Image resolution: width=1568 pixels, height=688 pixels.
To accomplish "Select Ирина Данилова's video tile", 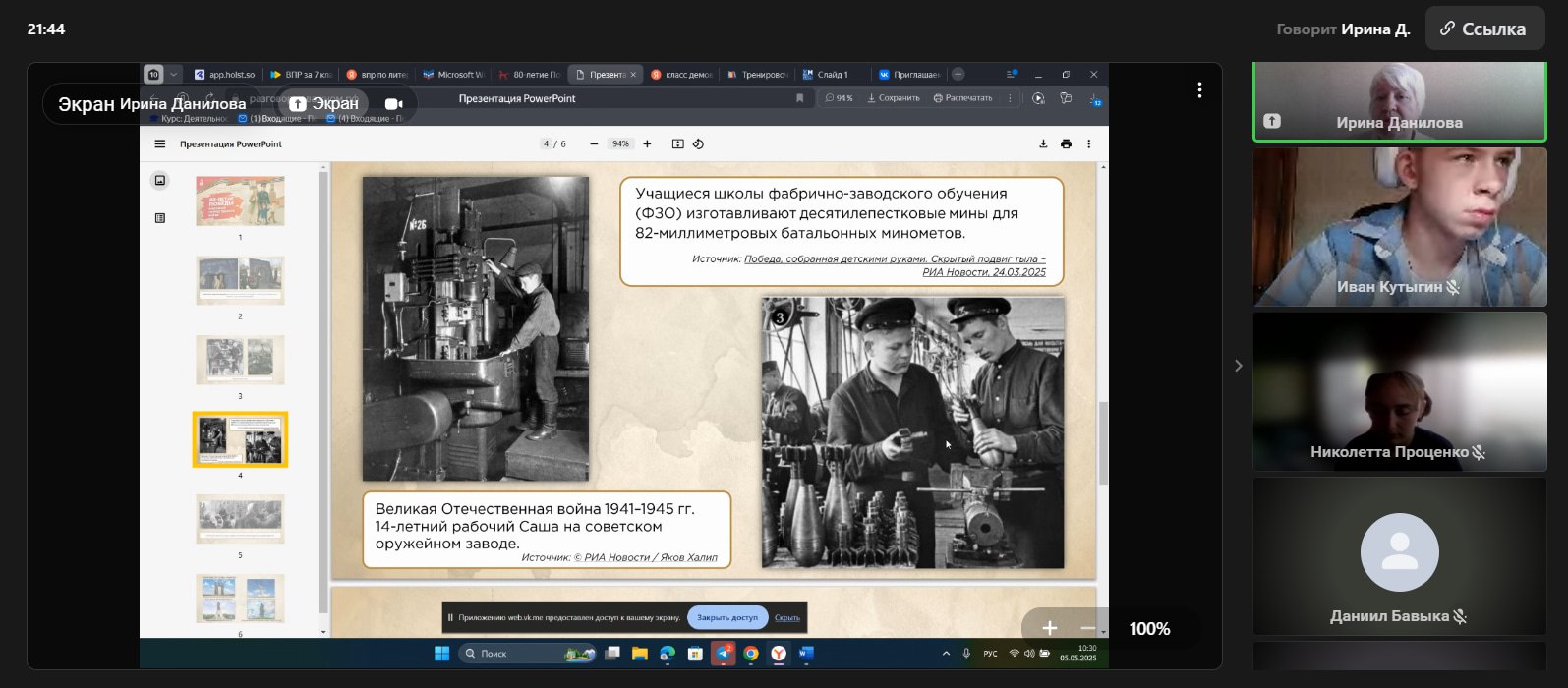I will tap(1399, 101).
